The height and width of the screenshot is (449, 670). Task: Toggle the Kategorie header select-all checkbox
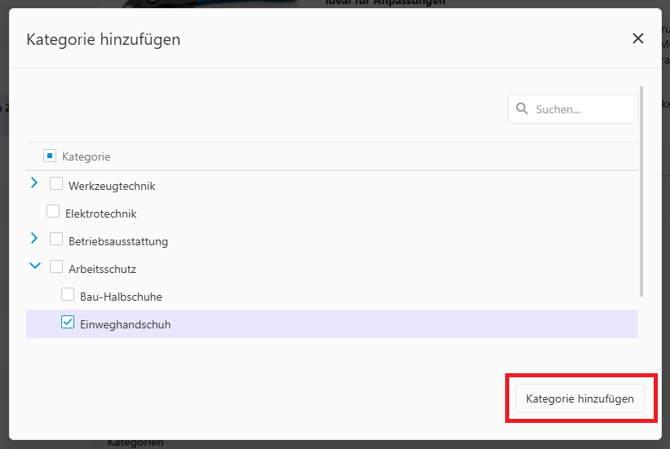(49, 156)
